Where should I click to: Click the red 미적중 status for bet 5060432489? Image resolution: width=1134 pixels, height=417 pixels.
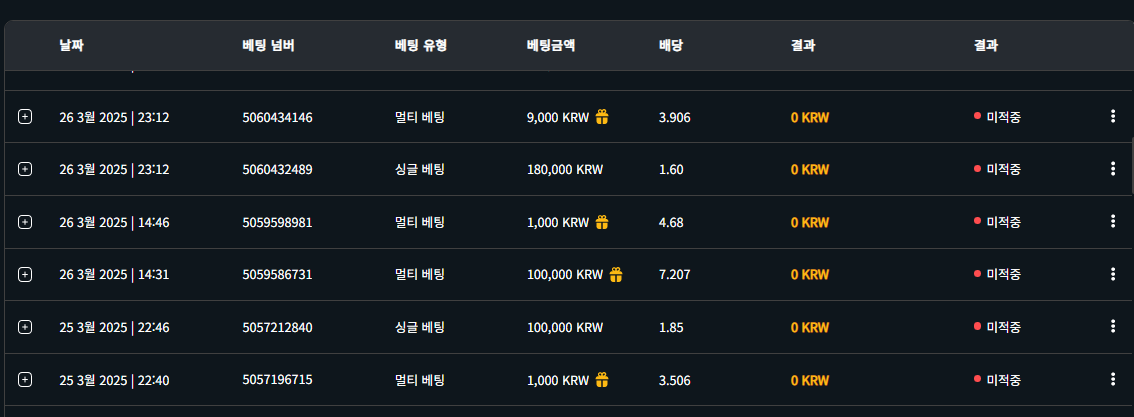[1002, 169]
